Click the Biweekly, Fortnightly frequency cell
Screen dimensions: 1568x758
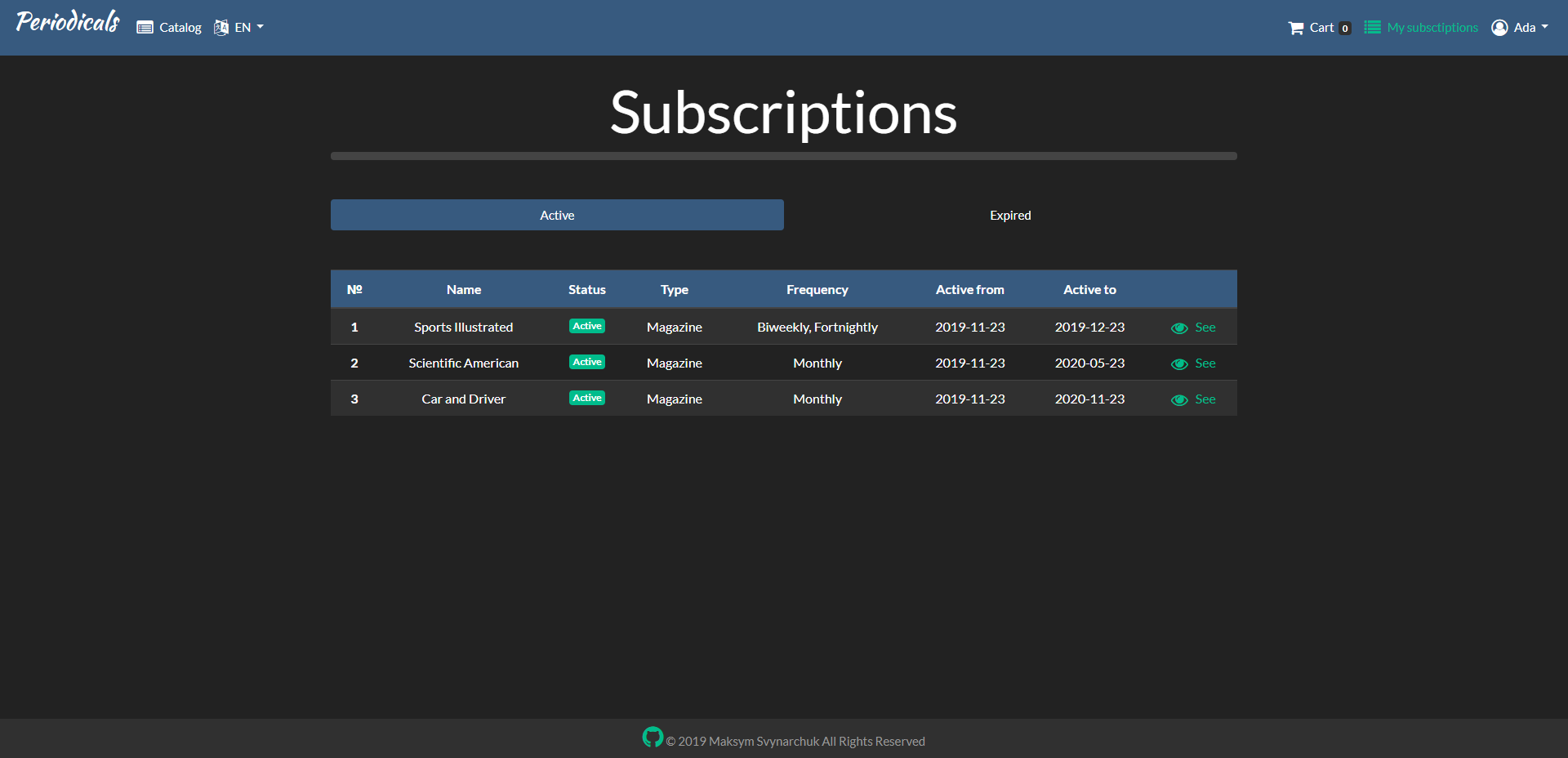(817, 328)
